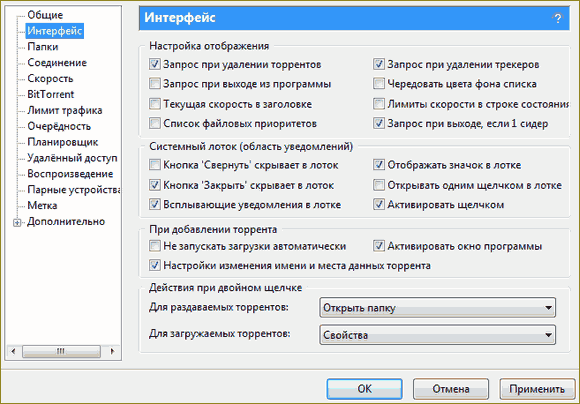Click the help question mark icon

(557, 18)
